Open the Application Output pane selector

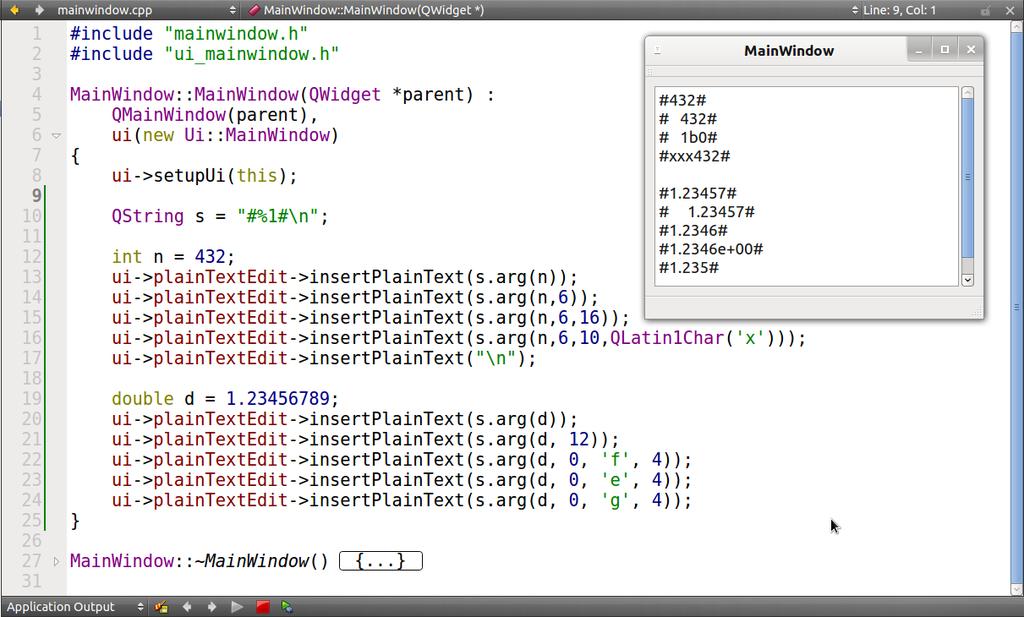pos(75,607)
